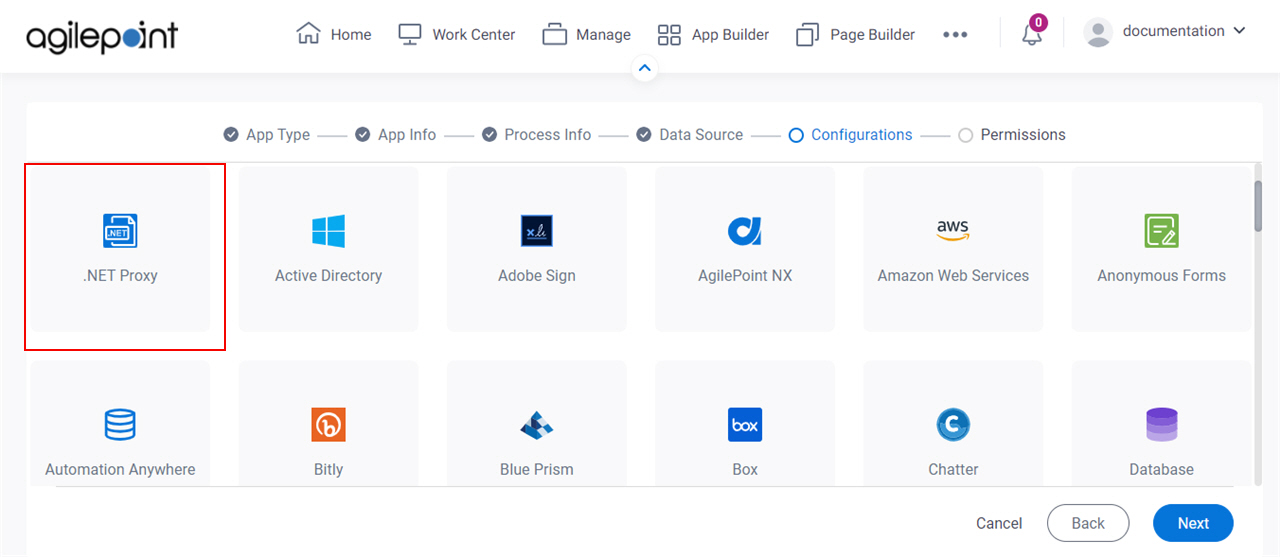
Task: Click the Adobe Sign label
Action: click(x=537, y=275)
